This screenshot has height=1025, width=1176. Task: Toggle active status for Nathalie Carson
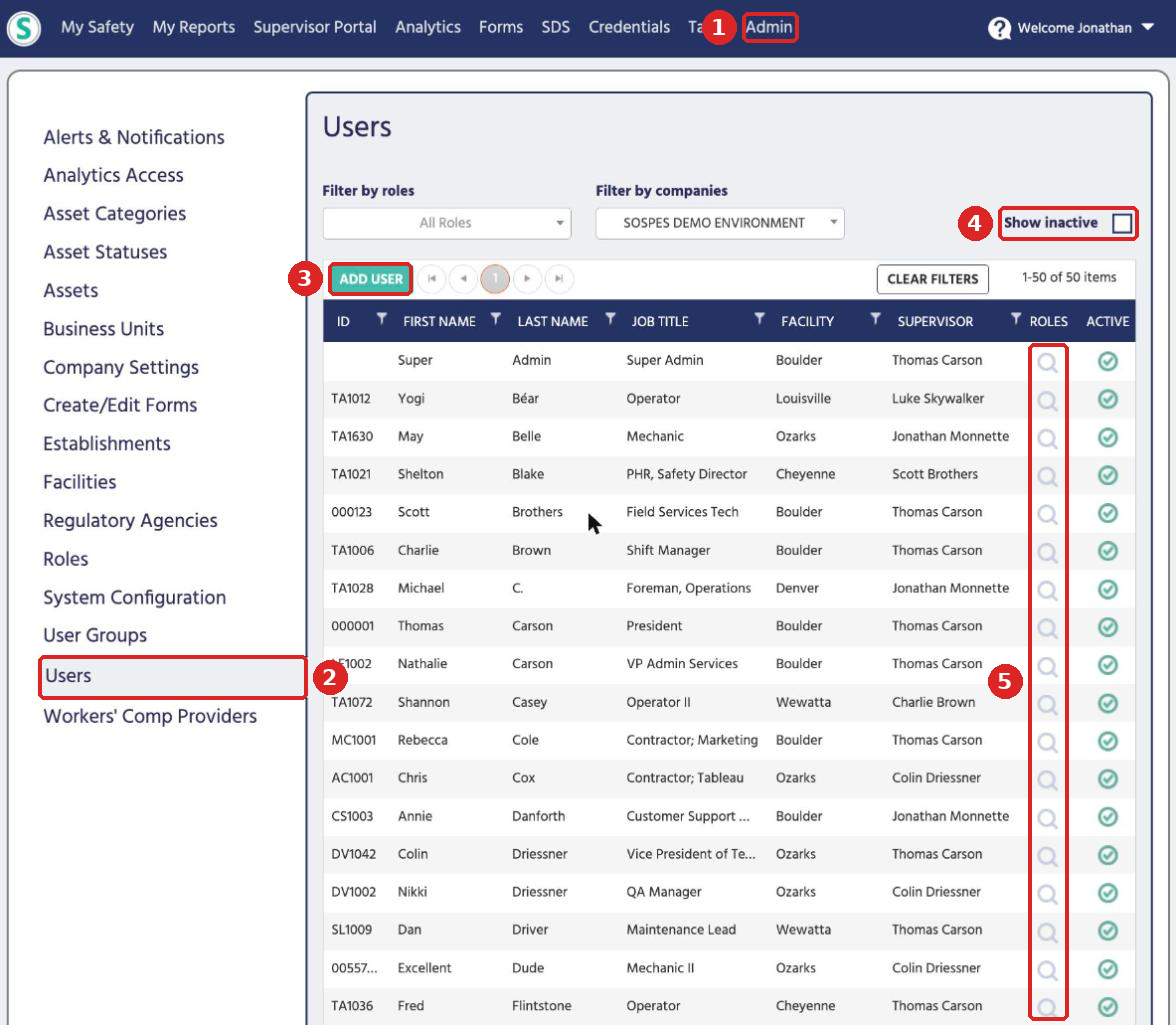(x=1108, y=665)
